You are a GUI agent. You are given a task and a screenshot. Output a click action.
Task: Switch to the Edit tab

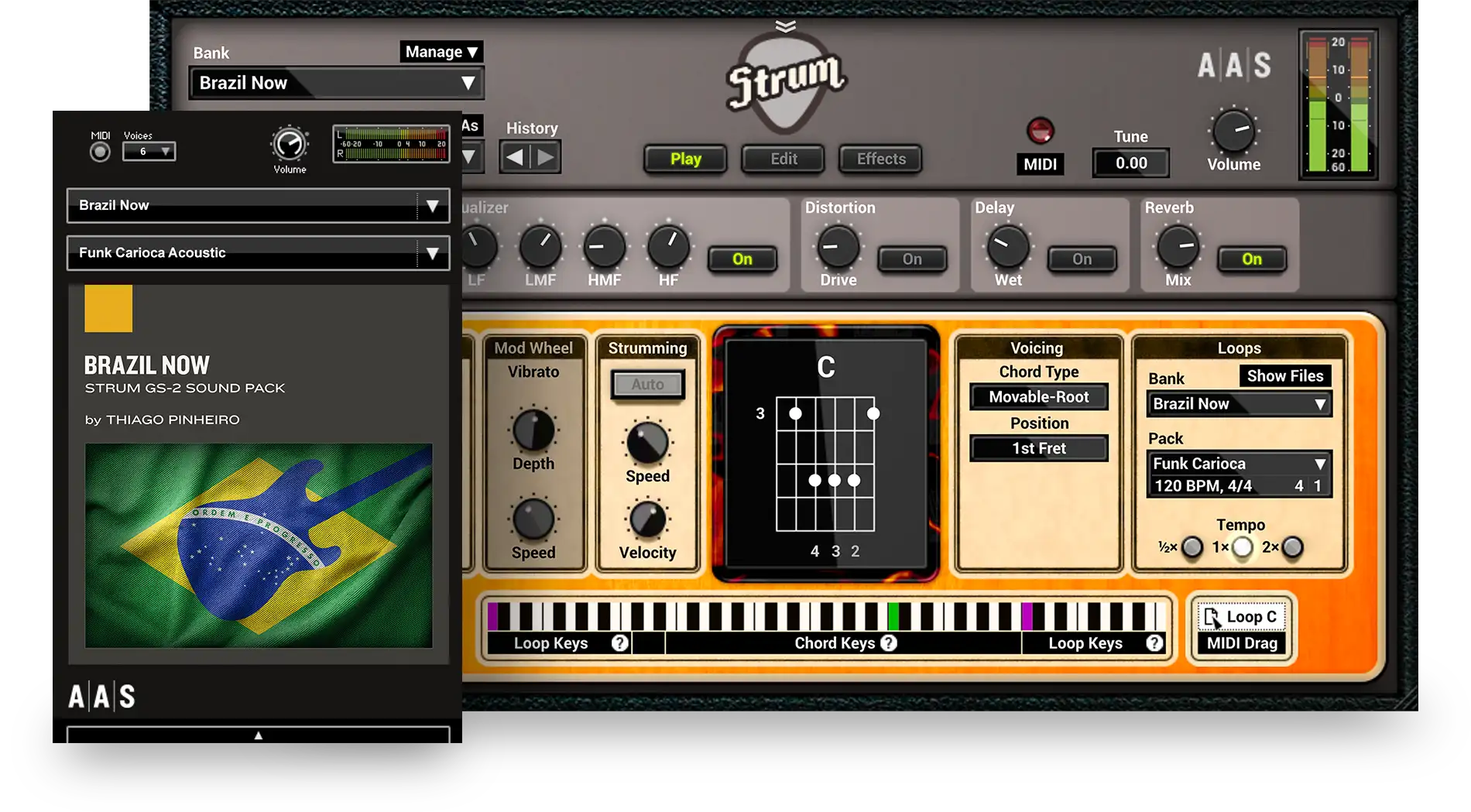[x=783, y=159]
